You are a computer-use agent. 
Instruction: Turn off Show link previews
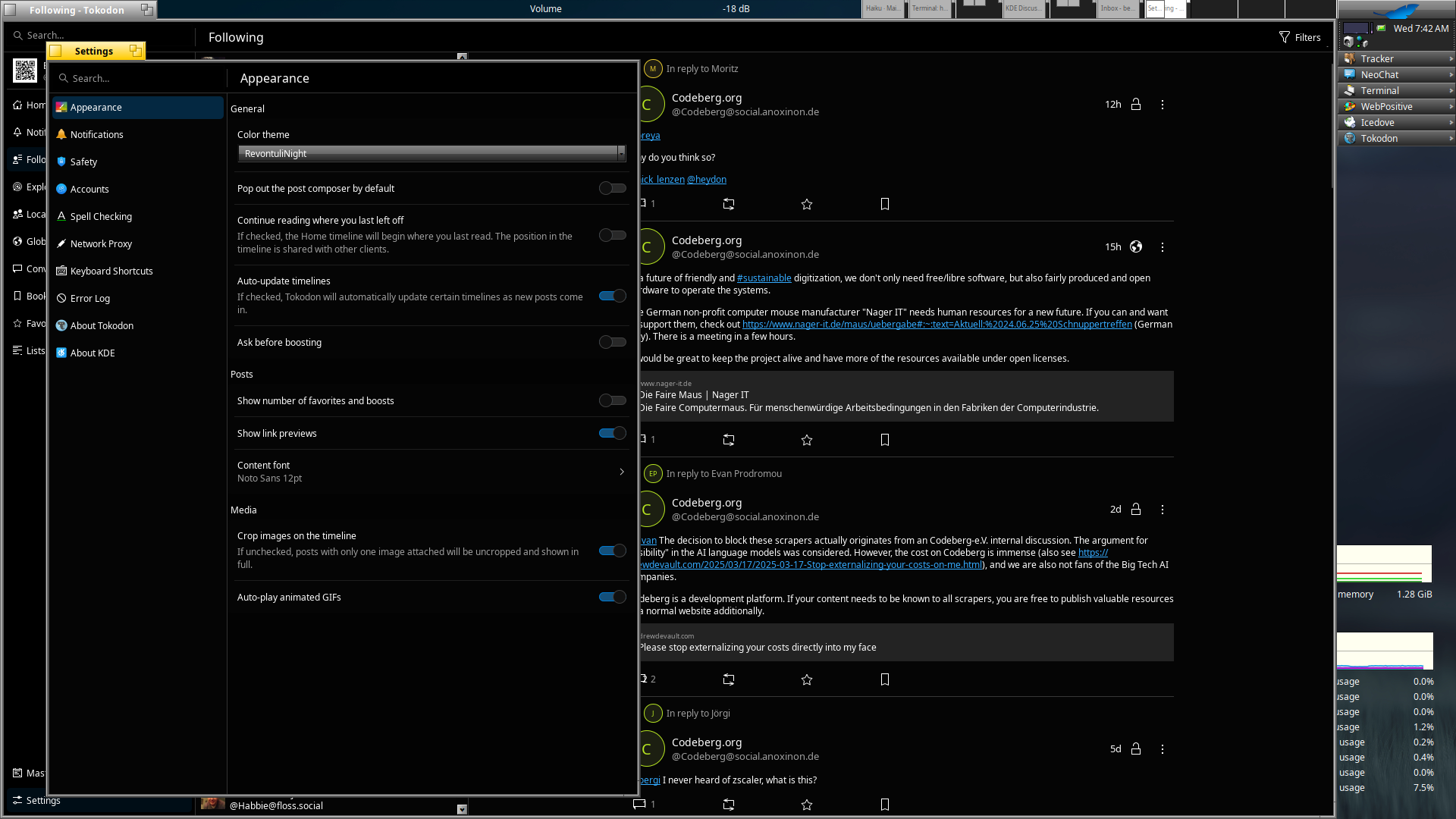[x=612, y=433]
